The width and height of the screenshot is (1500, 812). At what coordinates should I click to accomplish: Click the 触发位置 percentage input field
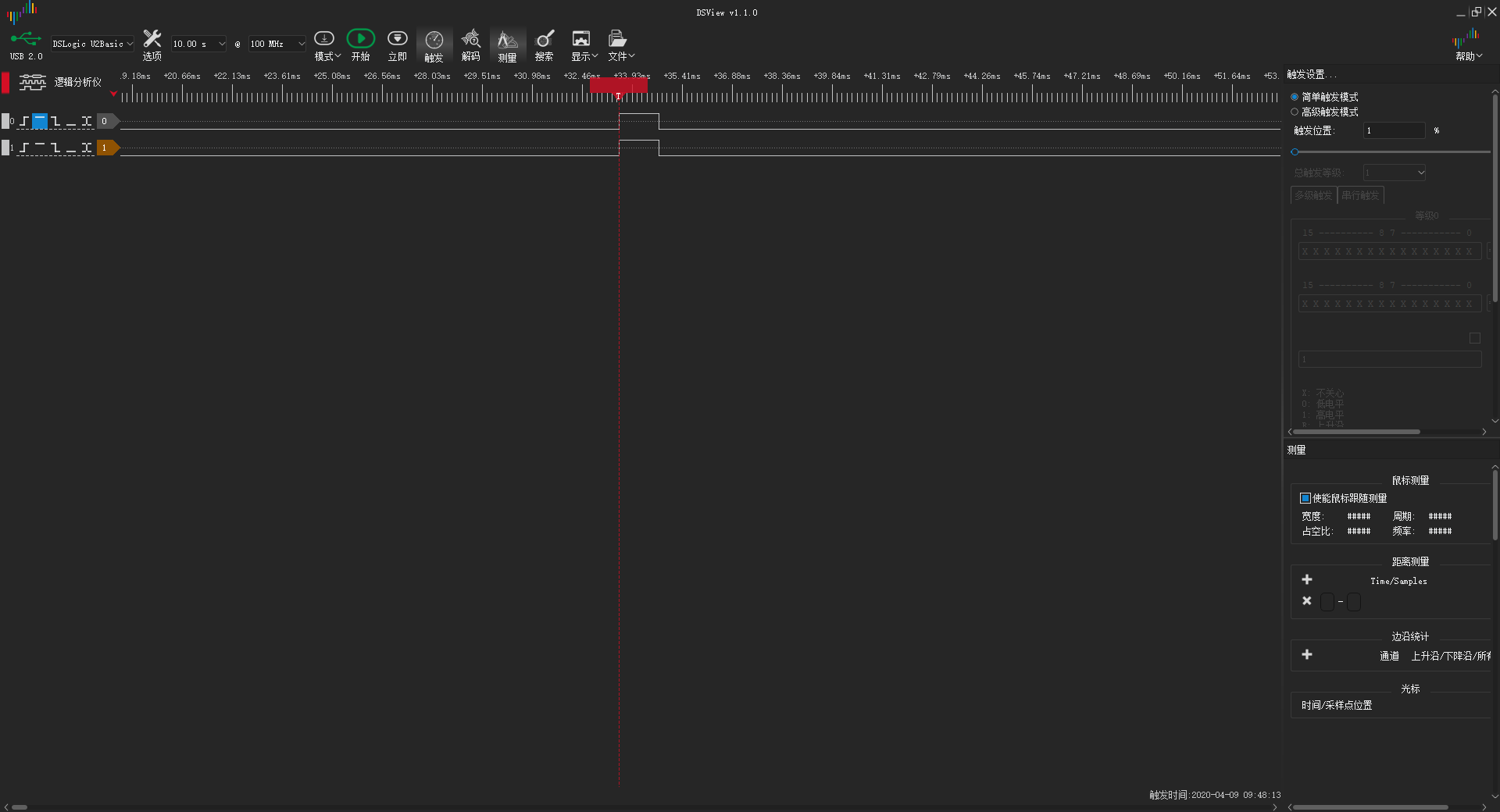pos(1394,130)
